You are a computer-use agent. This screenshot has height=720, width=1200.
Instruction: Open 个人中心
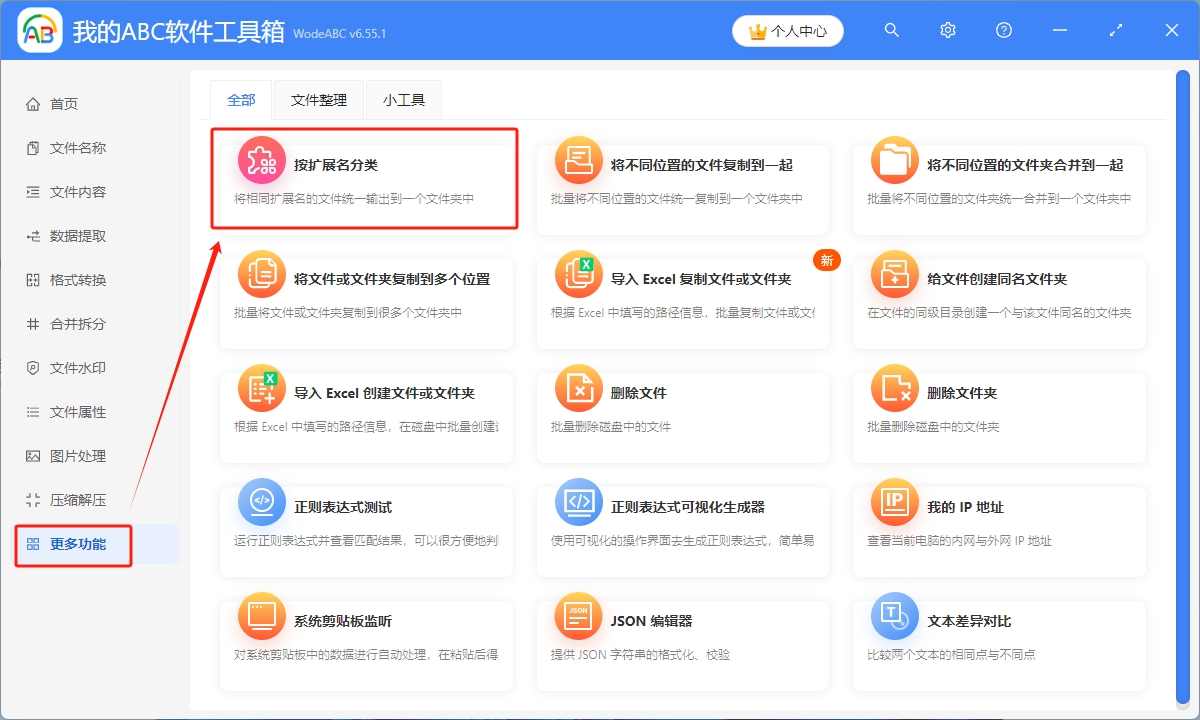pos(788,30)
